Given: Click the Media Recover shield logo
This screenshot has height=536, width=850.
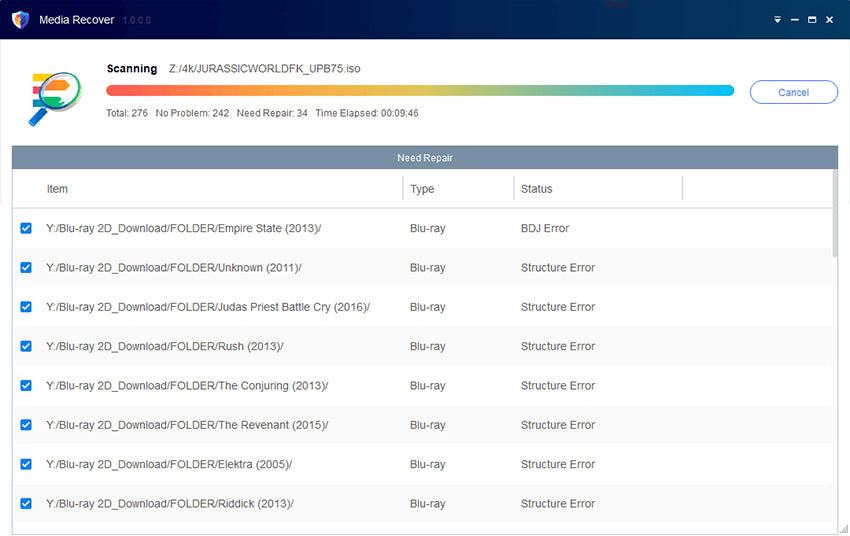Looking at the screenshot, I should pos(20,20).
